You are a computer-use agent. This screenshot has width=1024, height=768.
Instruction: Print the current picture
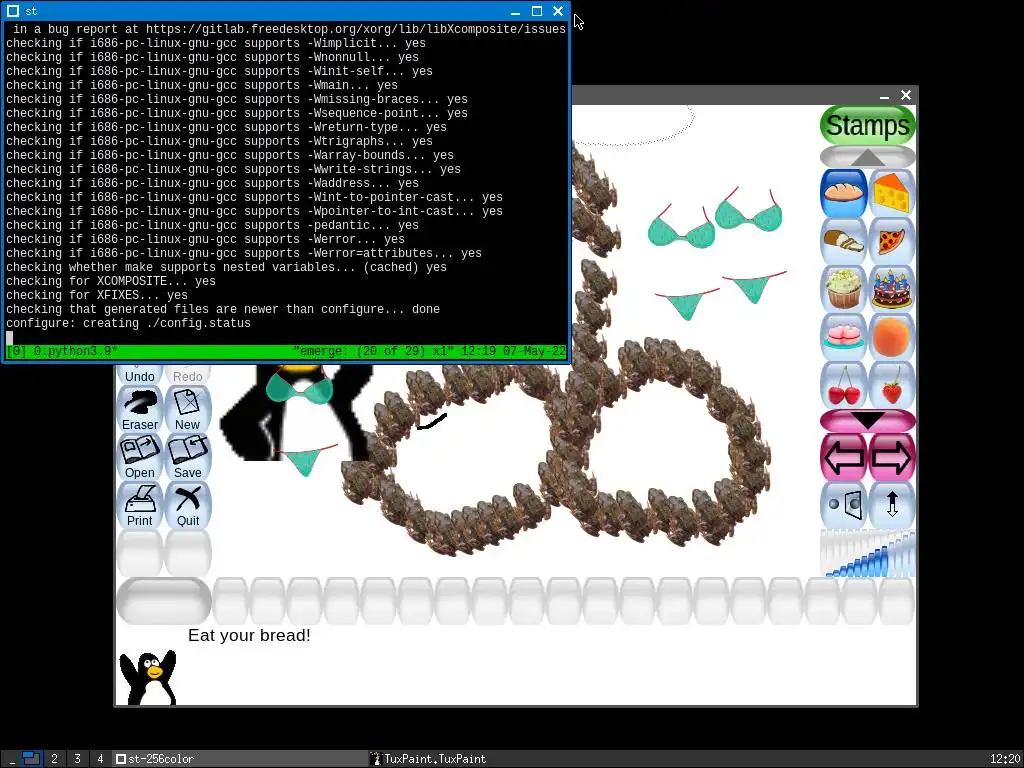140,505
